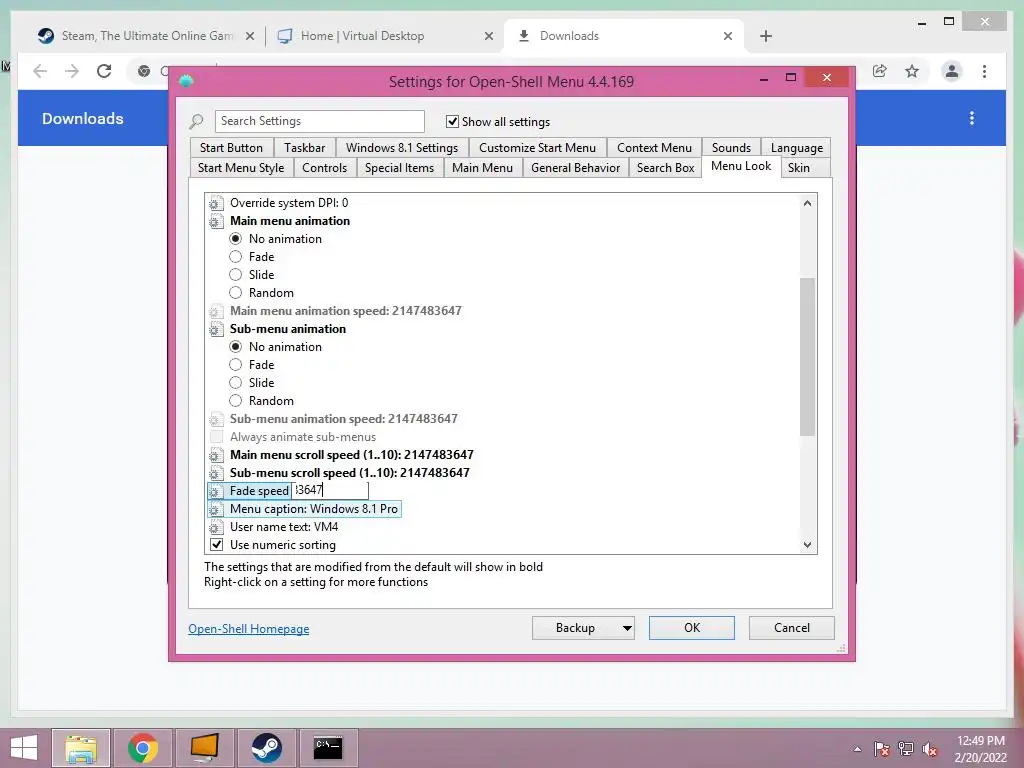Click scrollbar up arrow in settings list

point(807,203)
